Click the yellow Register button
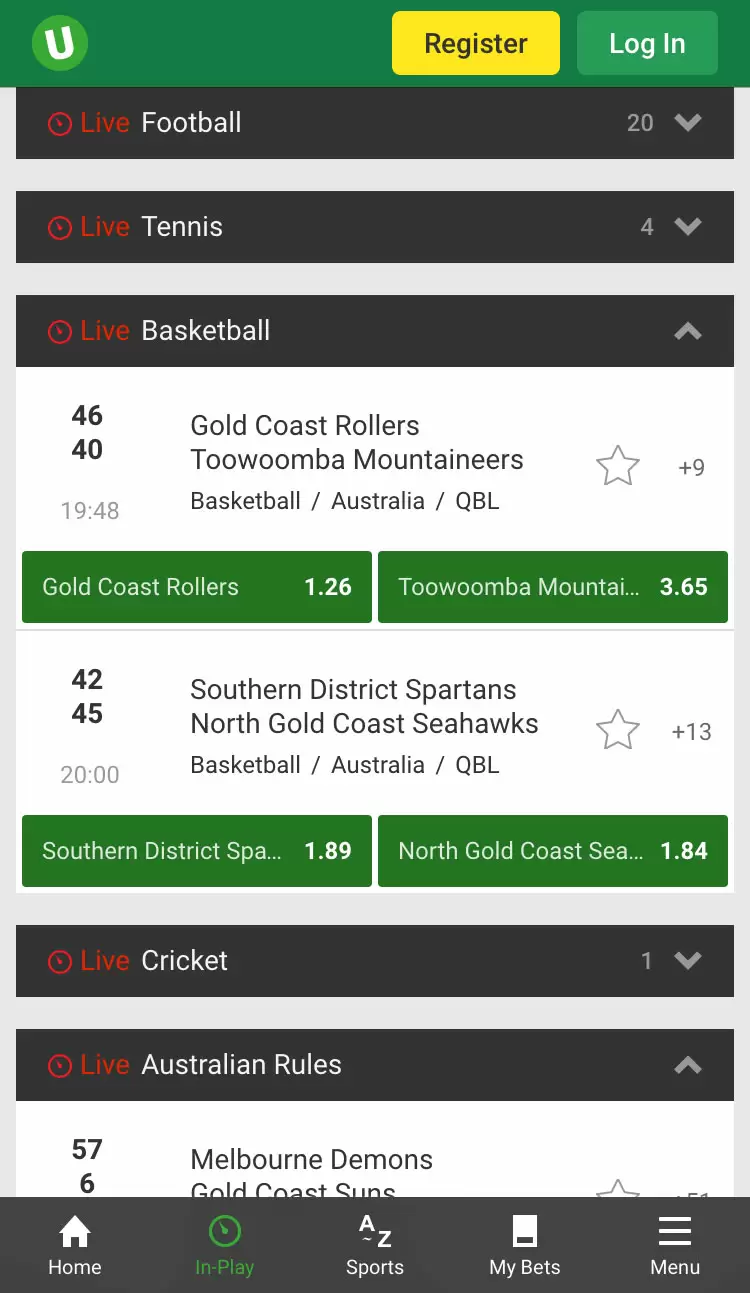Image resolution: width=750 pixels, height=1293 pixels. (476, 43)
